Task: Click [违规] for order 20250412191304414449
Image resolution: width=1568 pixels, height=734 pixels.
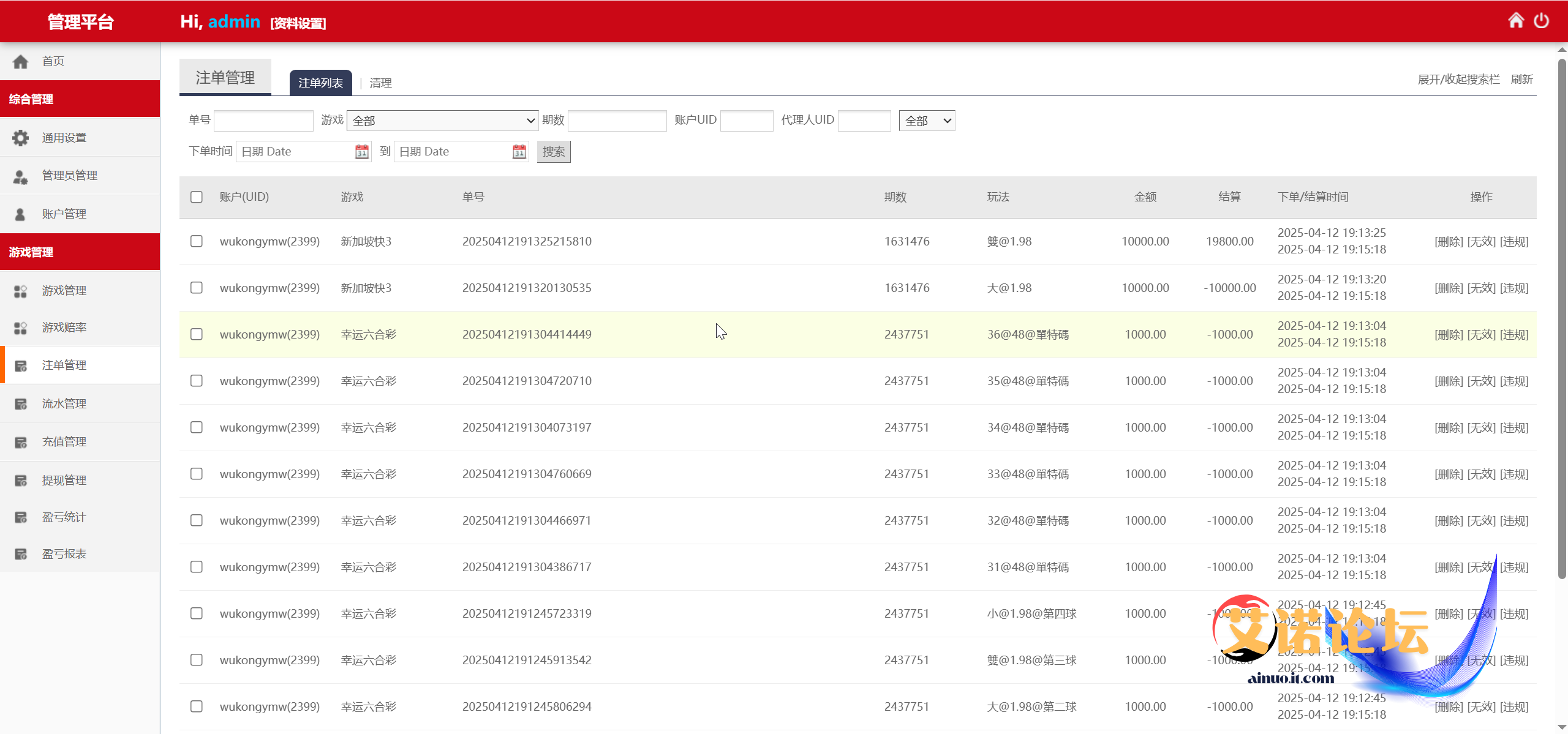Action: [1514, 334]
